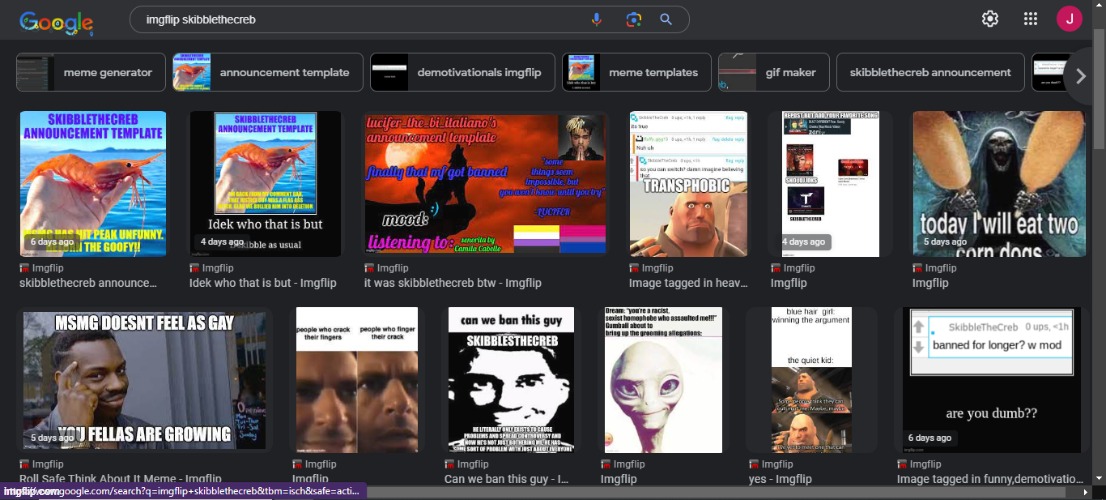Click Imgflip favicon under Roll Safe meme

coord(25,464)
